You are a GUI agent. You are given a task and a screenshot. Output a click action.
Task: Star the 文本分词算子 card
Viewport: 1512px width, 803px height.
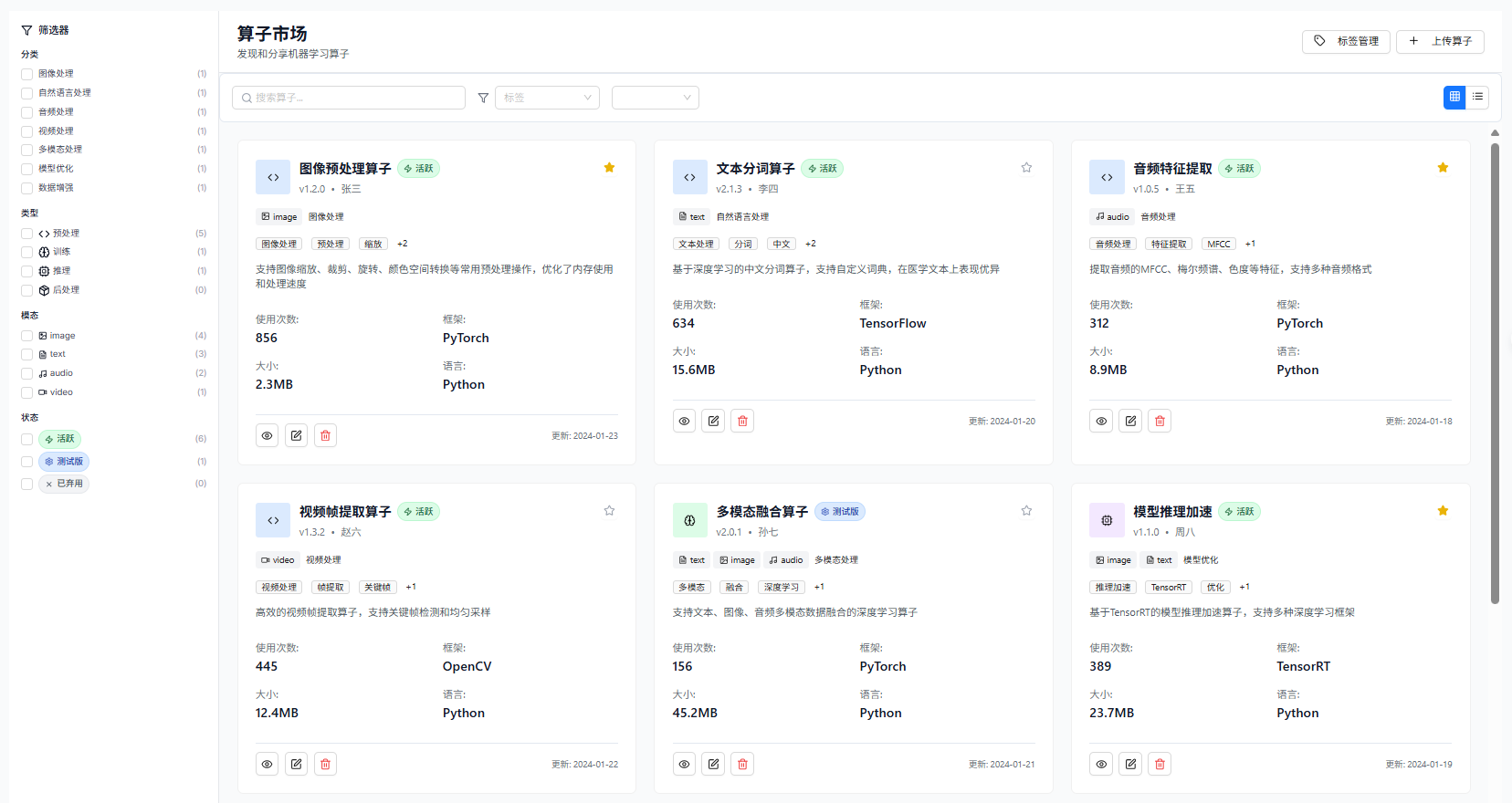1026,168
